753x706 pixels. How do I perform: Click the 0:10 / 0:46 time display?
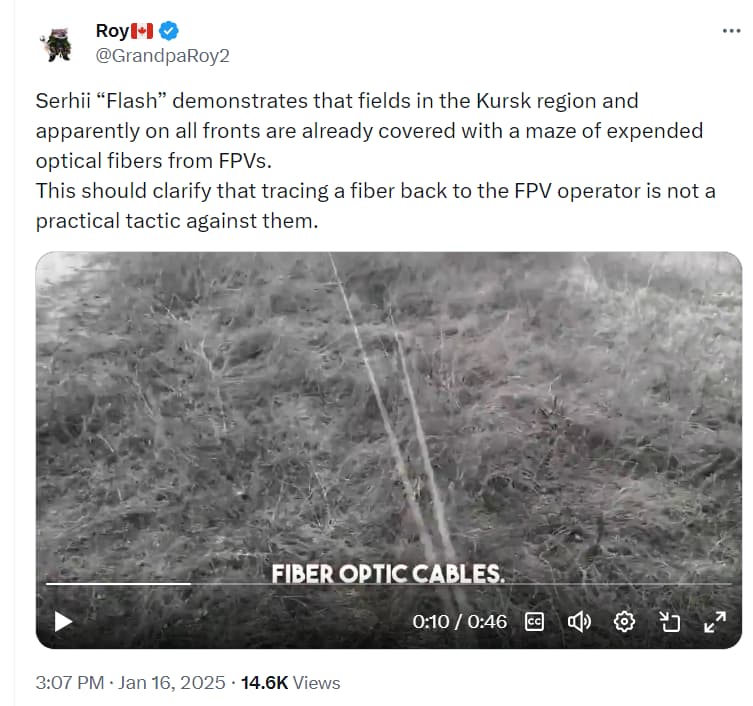(460, 622)
